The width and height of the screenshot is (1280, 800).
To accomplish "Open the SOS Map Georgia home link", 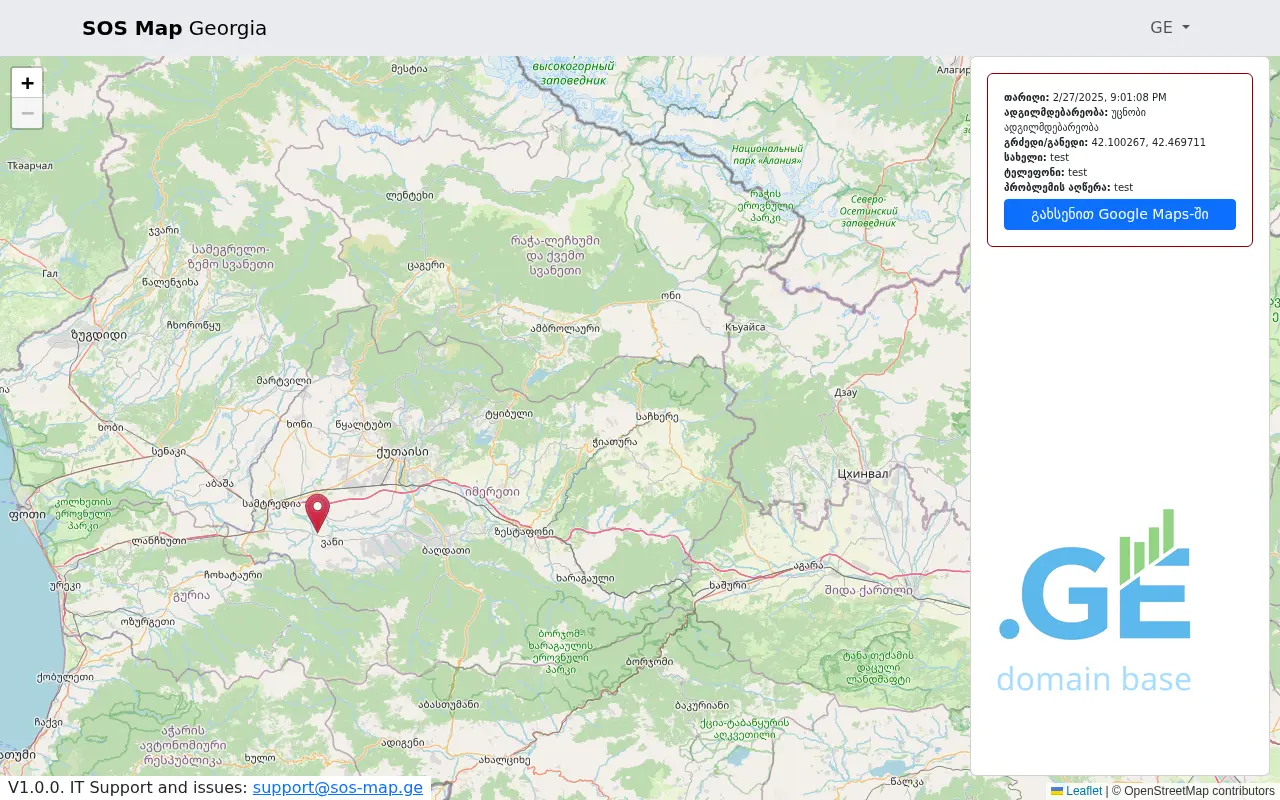I will click(174, 28).
